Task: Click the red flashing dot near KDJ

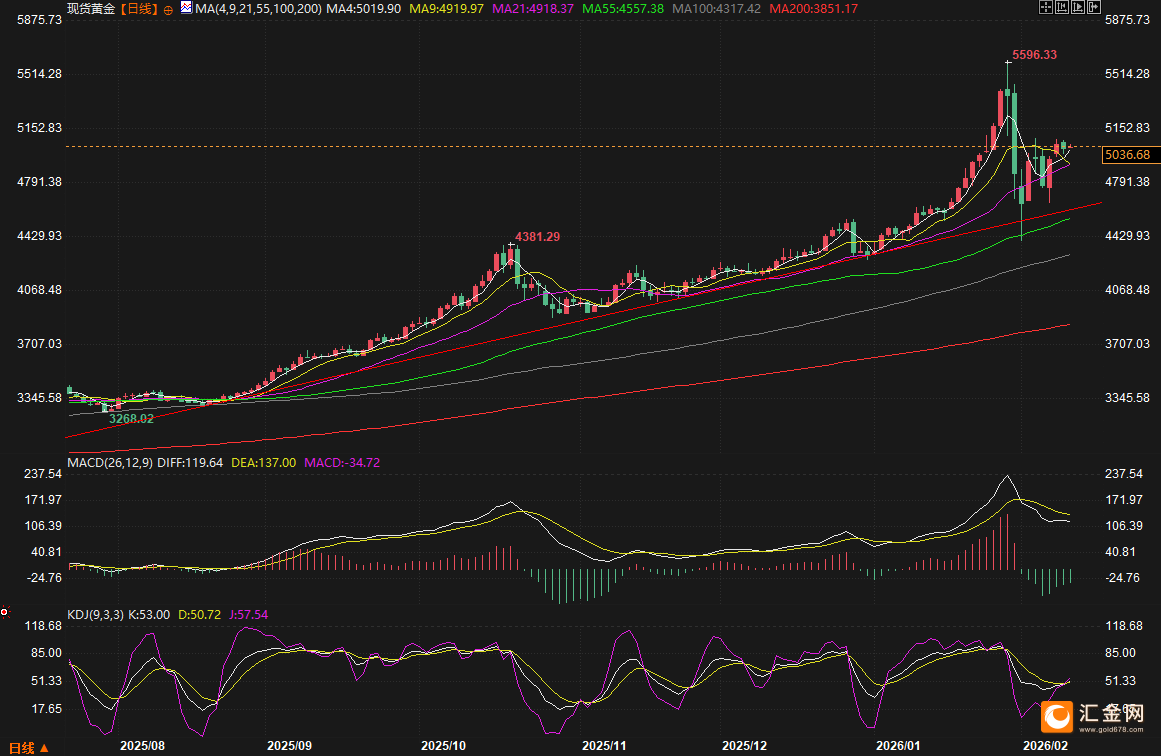Action: pos(5,611)
